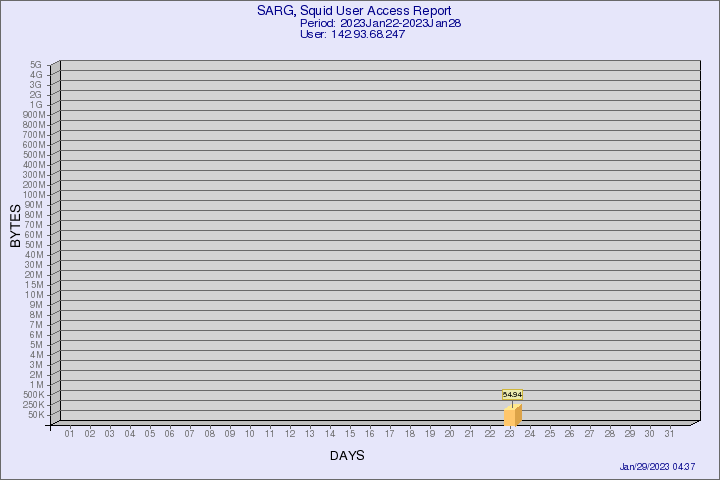Viewport: 720px width, 480px height.
Task: Click day 23 on the x-axis
Action: coord(510,434)
